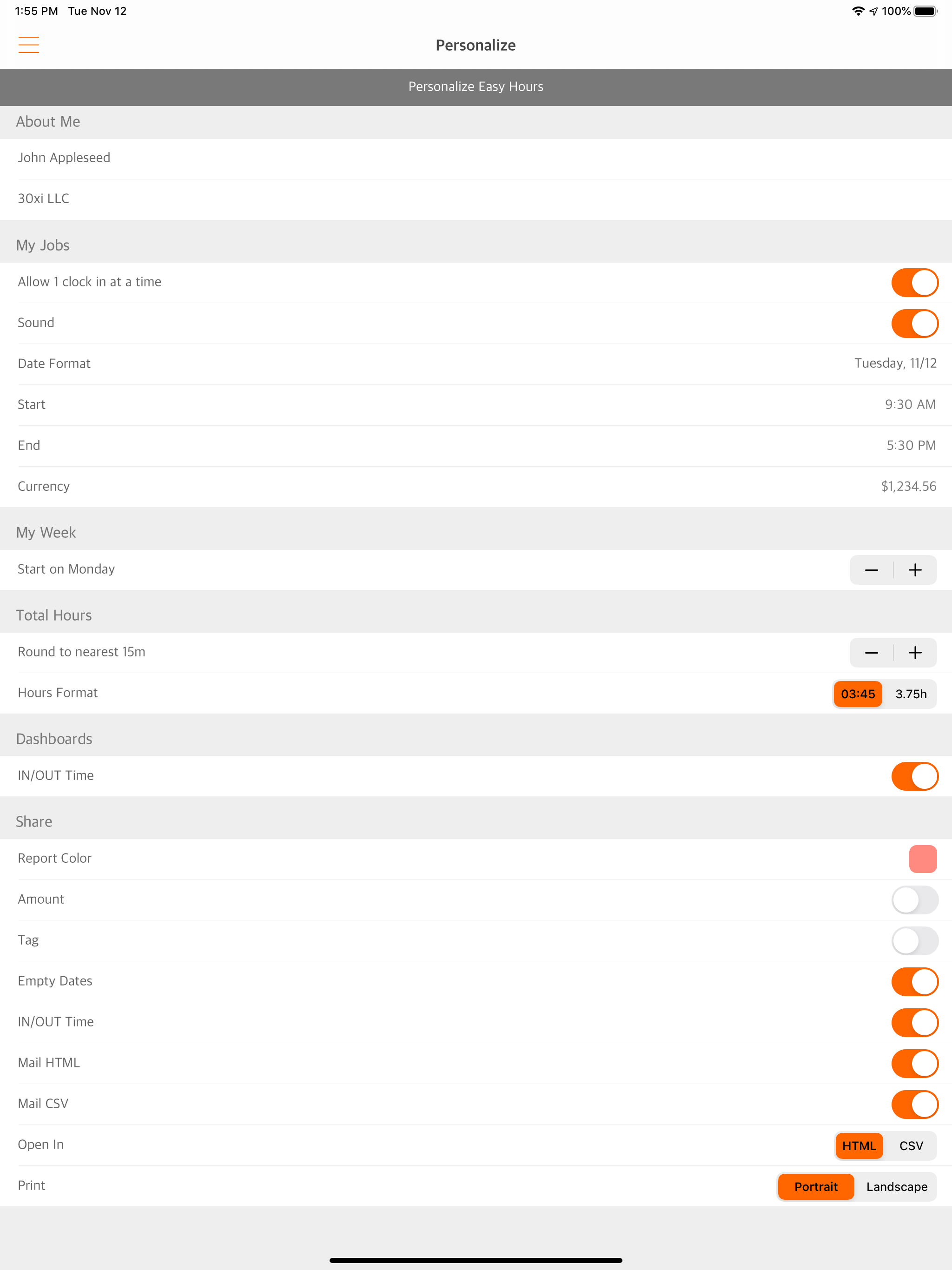This screenshot has height=1270, width=952.
Task: Select 3.75h hours format
Action: (x=911, y=694)
